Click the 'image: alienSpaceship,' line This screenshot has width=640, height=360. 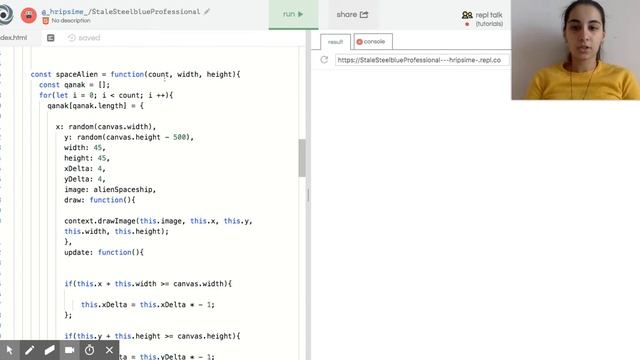pos(110,189)
